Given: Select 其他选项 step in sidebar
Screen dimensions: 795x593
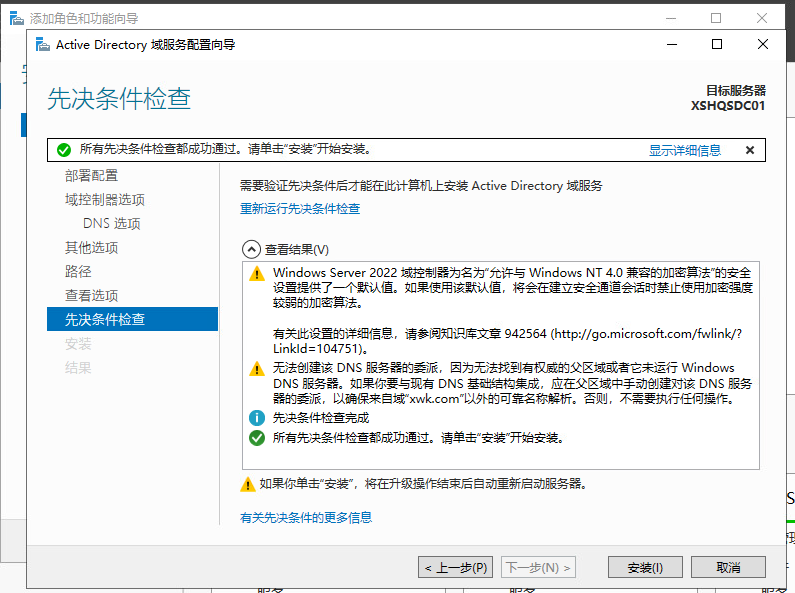Looking at the screenshot, I should click(x=91, y=247).
